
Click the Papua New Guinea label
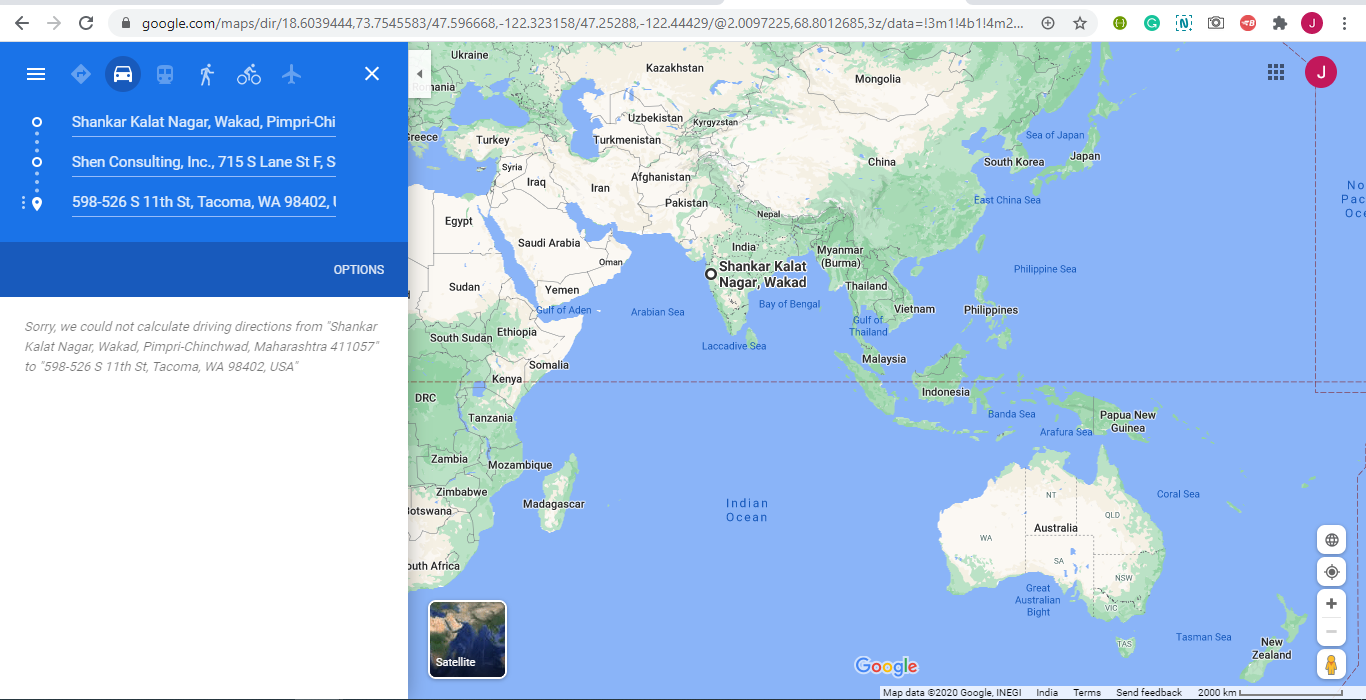click(x=1128, y=421)
